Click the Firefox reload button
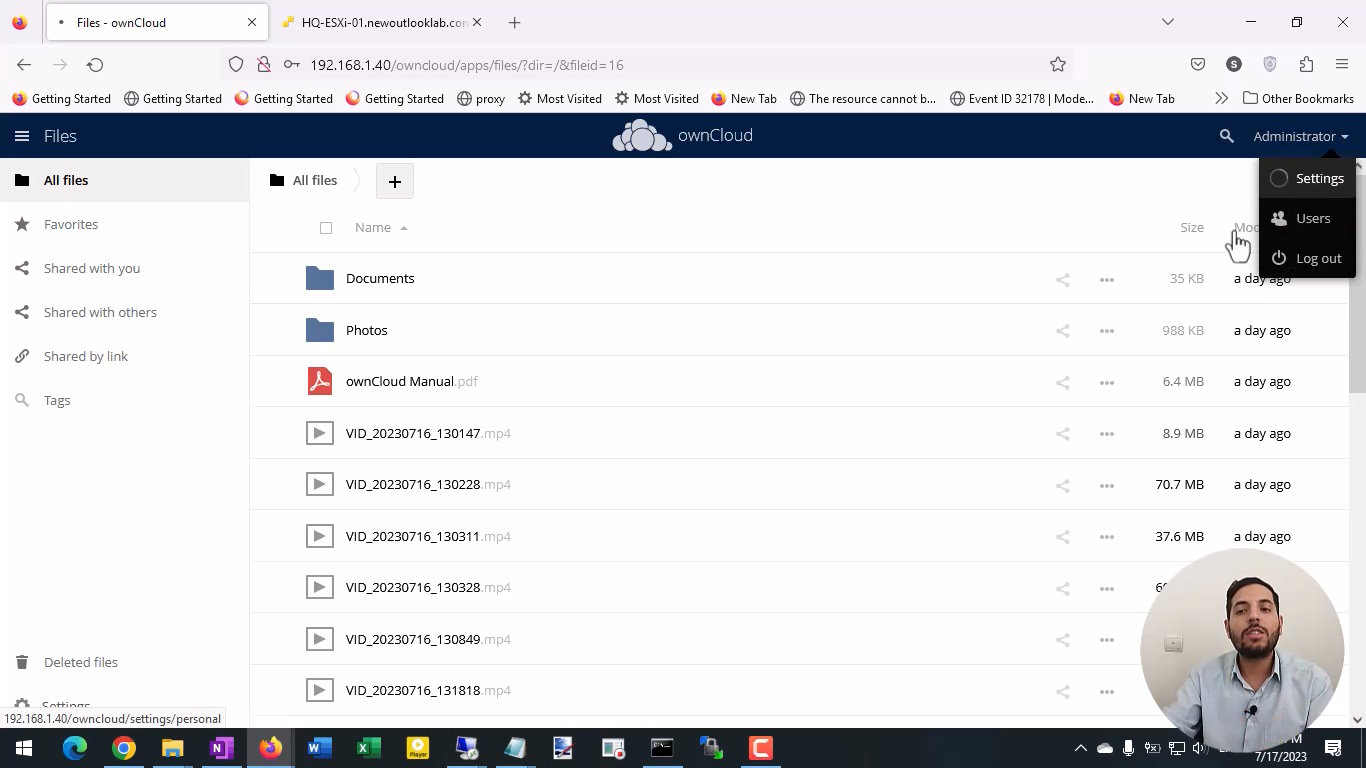Image resolution: width=1366 pixels, height=768 pixels. pos(95,64)
